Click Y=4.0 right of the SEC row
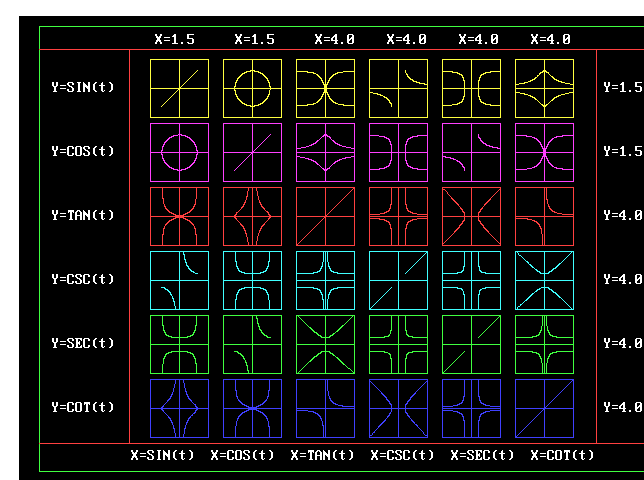Screen dimensions: 644x480 point(623,343)
